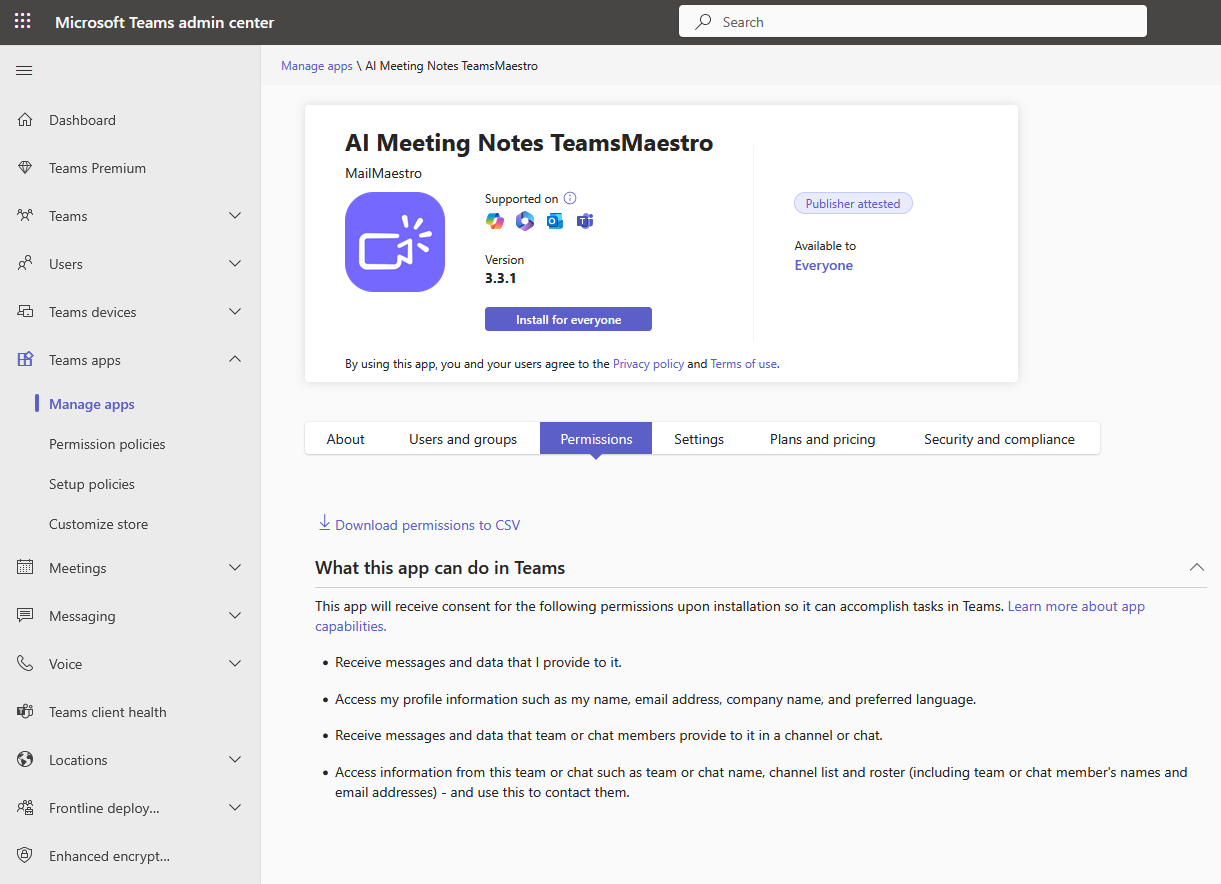Expand the Voice section chevron
Viewport: 1221px width, 884px height.
tap(235, 664)
